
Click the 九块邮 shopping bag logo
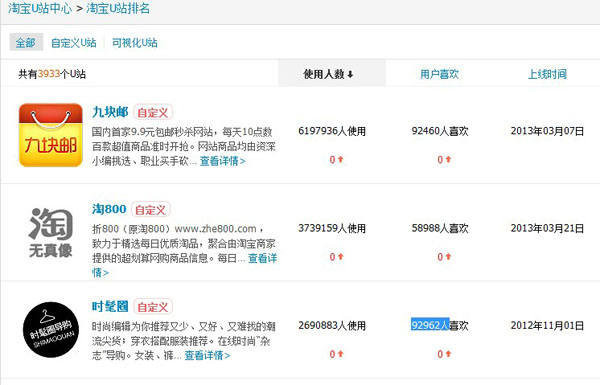[x=51, y=135]
